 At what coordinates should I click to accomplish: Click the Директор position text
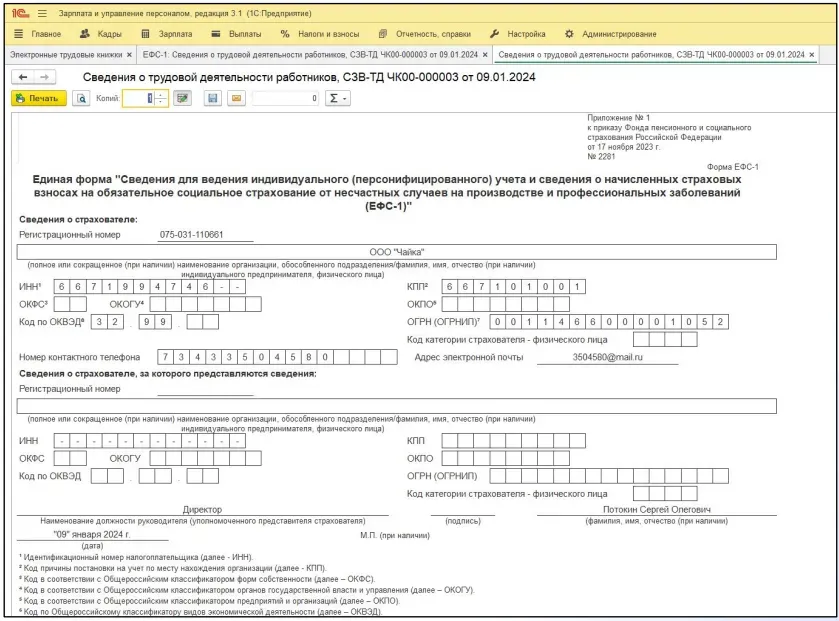[202, 510]
